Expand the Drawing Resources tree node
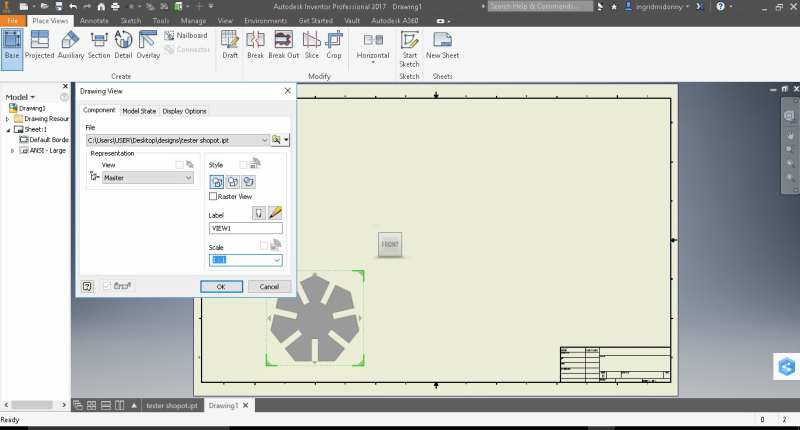The image size is (800, 430). [7, 119]
